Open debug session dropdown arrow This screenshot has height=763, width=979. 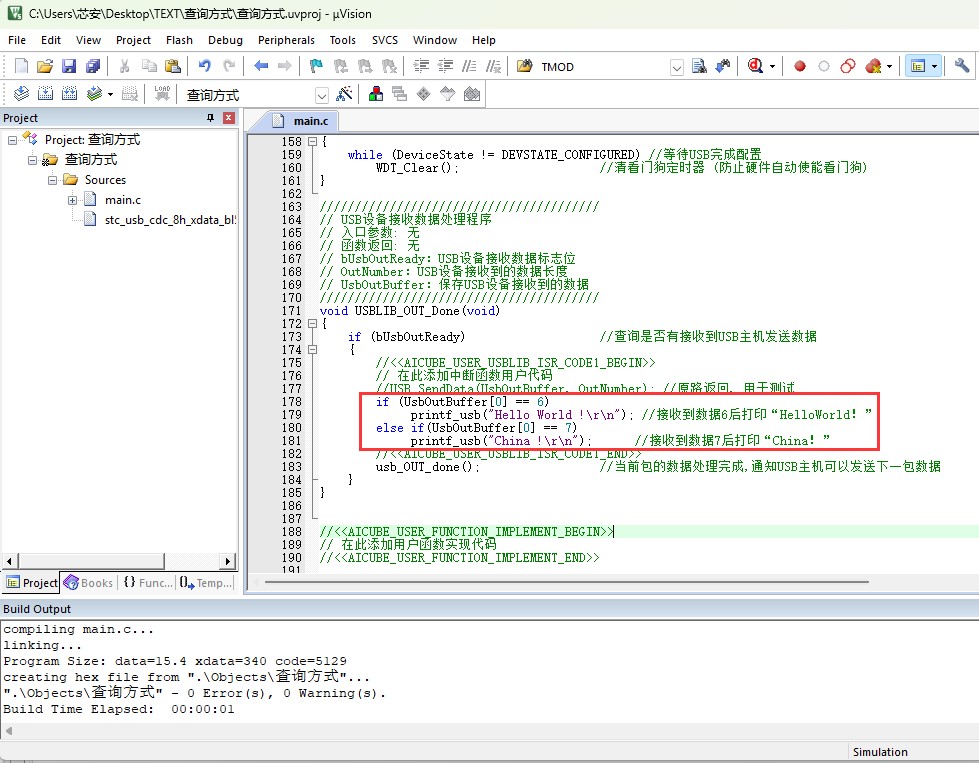tap(772, 66)
